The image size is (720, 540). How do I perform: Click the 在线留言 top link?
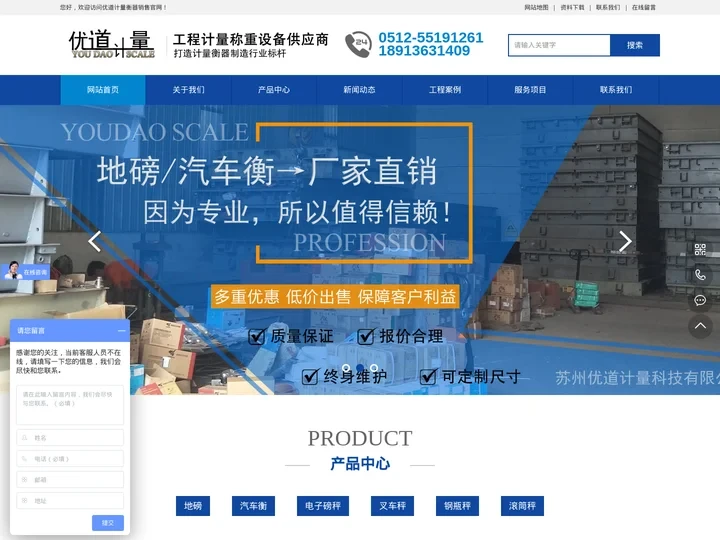[x=644, y=7]
